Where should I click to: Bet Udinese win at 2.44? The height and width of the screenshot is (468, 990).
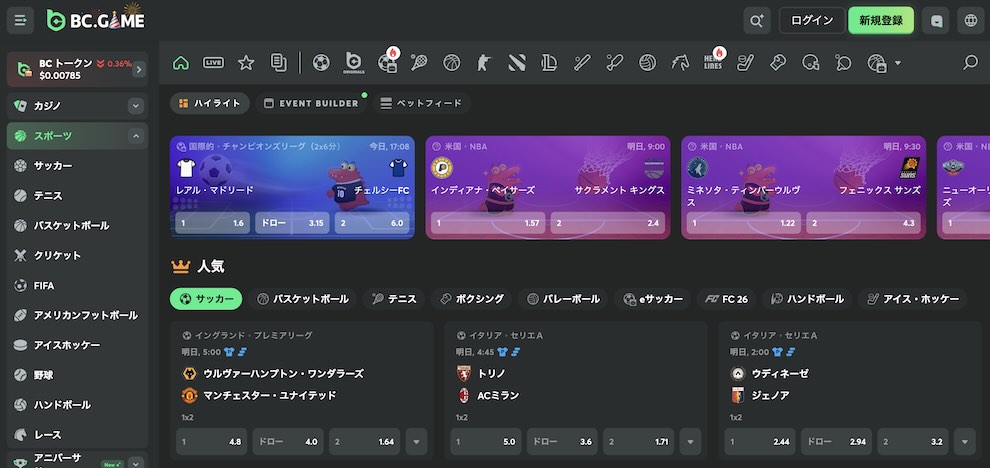coord(761,442)
